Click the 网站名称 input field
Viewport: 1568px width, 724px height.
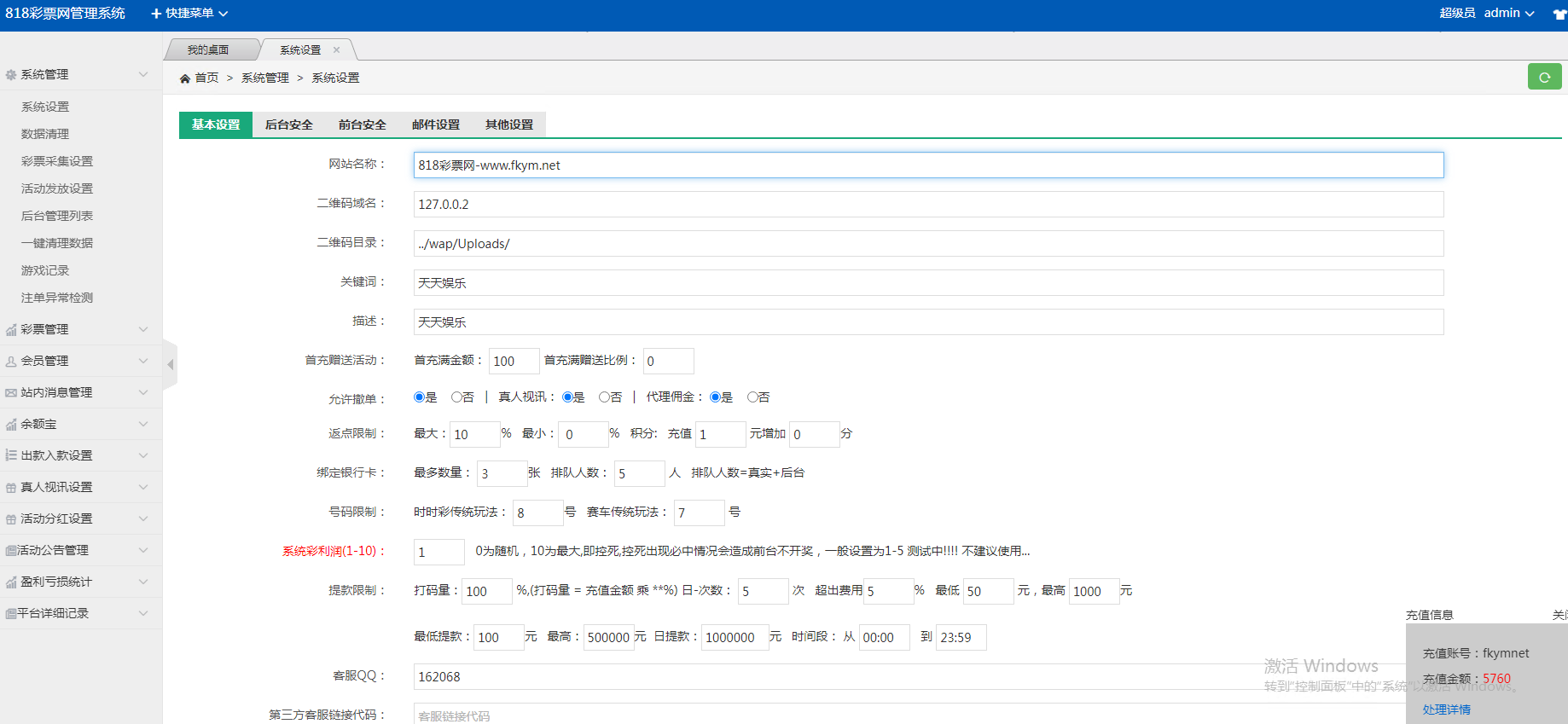click(928, 165)
